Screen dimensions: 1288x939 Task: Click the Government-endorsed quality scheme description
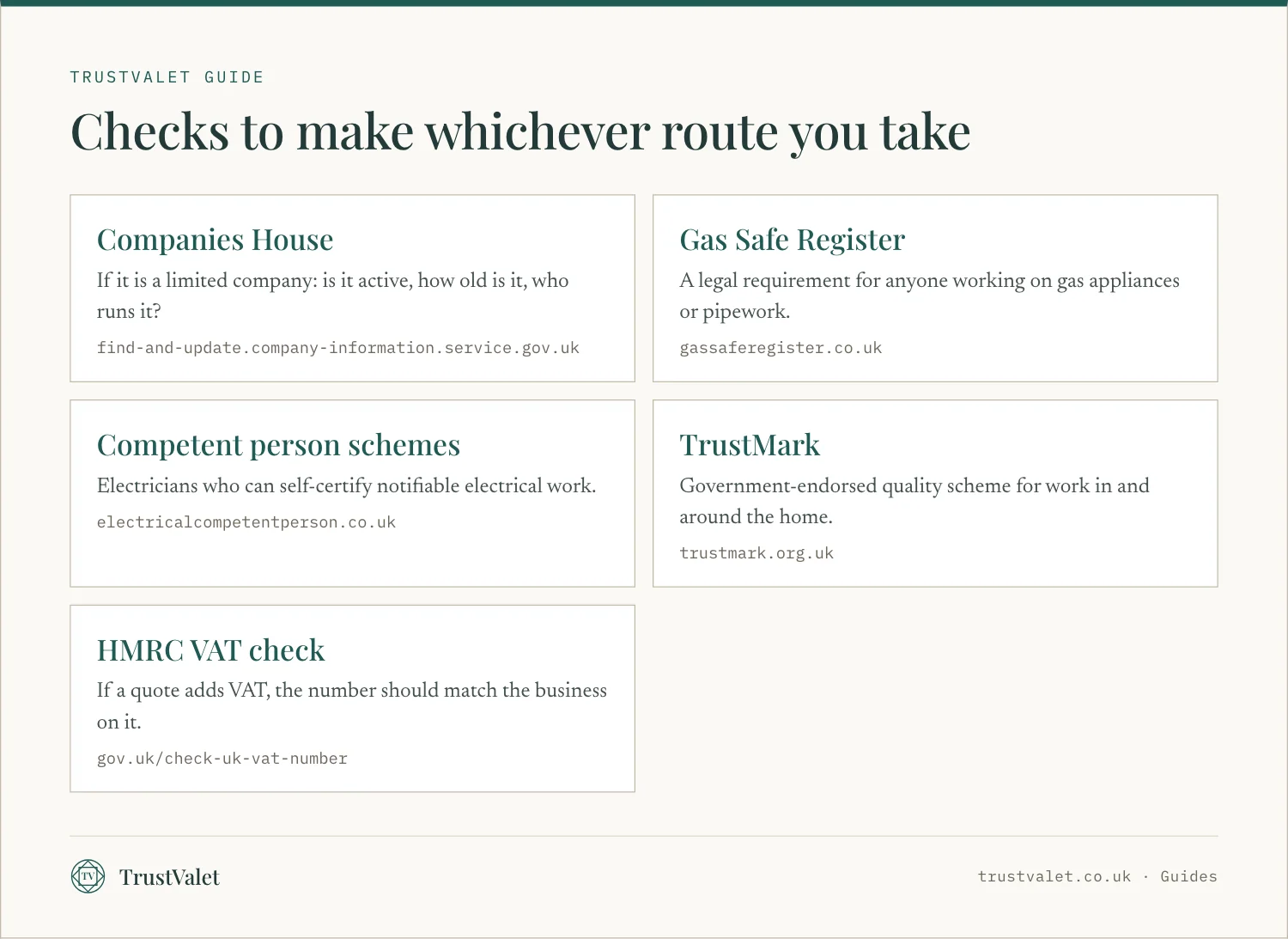(x=914, y=501)
